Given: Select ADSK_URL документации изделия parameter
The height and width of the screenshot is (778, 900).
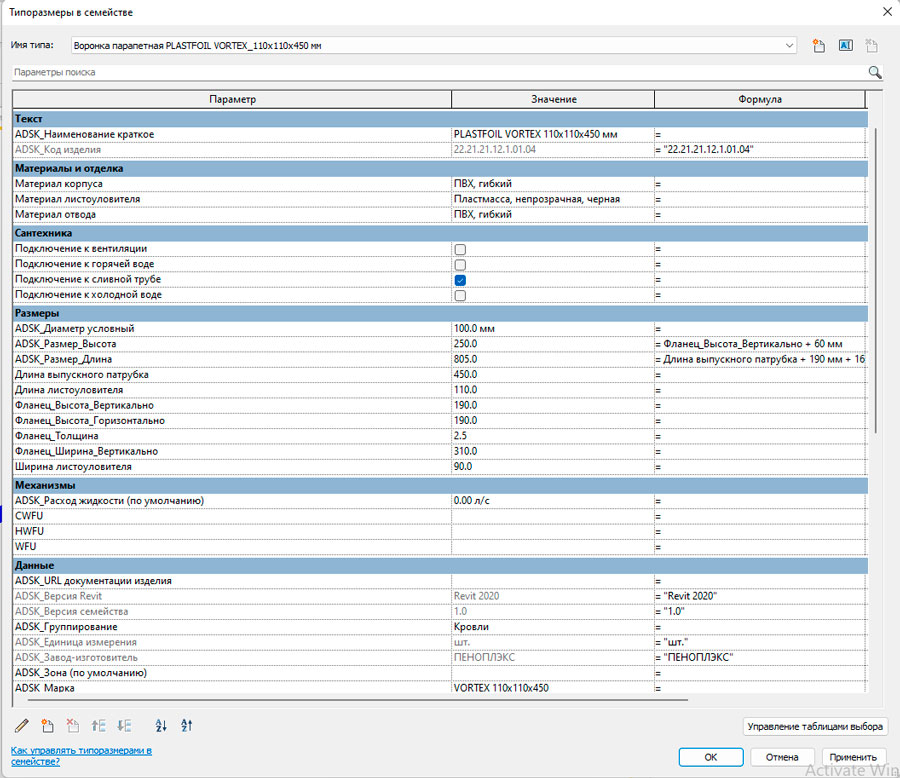Looking at the screenshot, I should [232, 581].
